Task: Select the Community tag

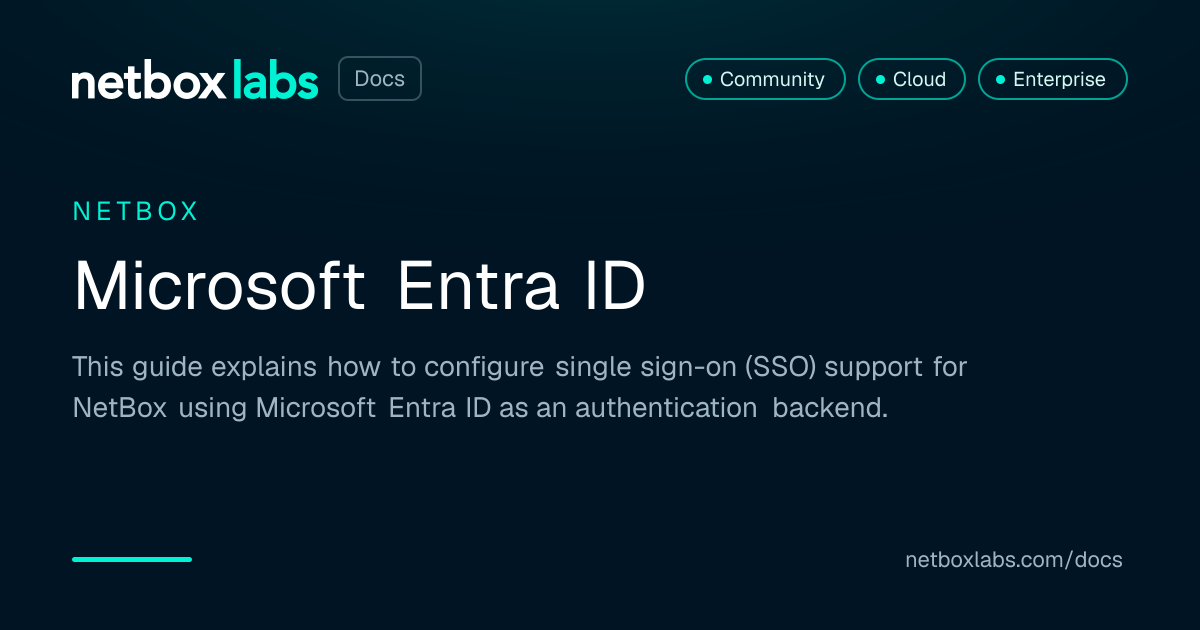Action: point(765,79)
